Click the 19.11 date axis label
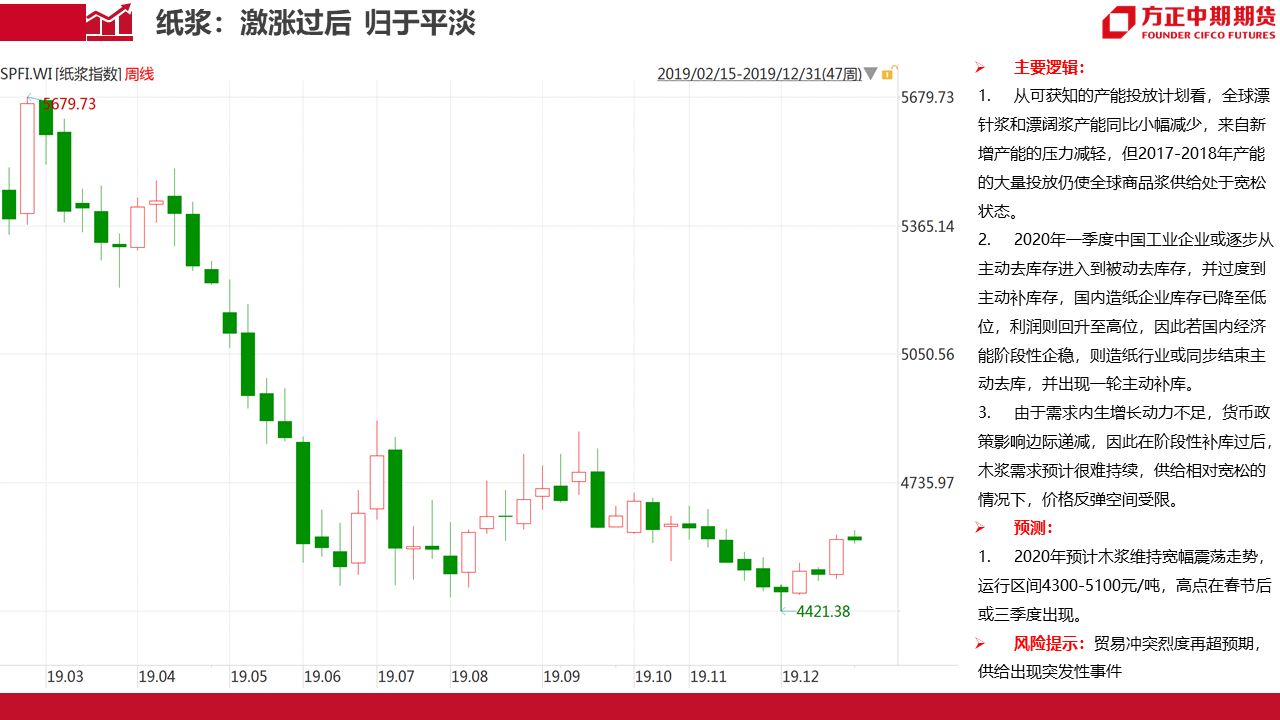The image size is (1280, 720). pos(709,677)
